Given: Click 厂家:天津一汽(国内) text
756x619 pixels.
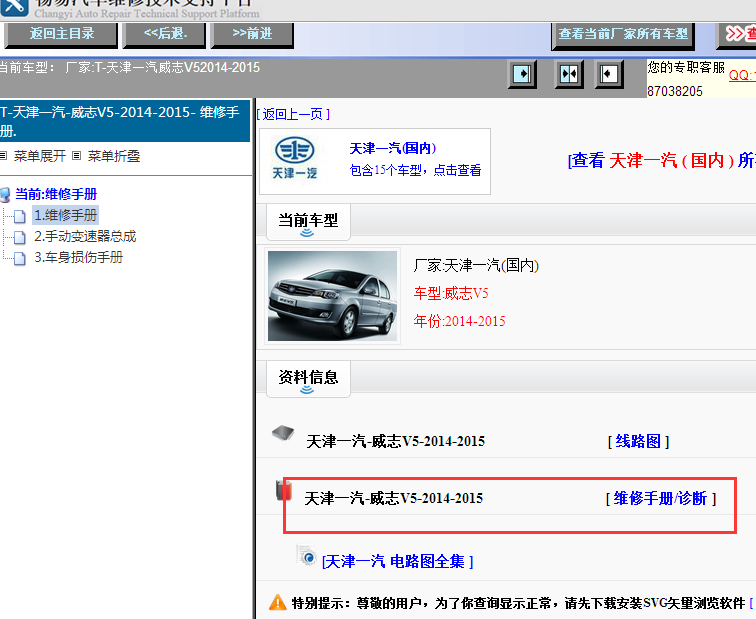Looking at the screenshot, I should coord(476,265).
